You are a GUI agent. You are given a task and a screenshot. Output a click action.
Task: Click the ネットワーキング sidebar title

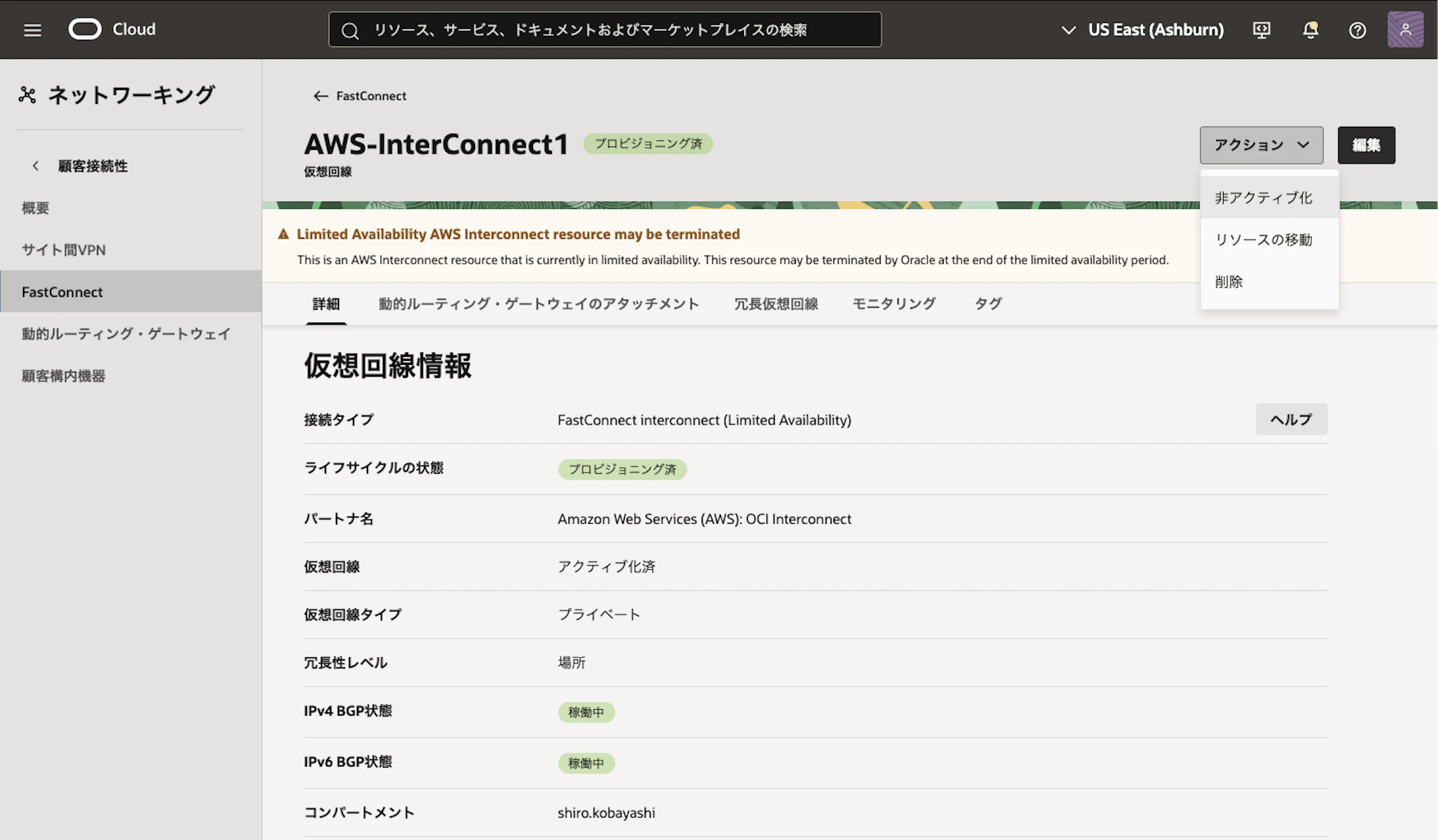[x=131, y=95]
